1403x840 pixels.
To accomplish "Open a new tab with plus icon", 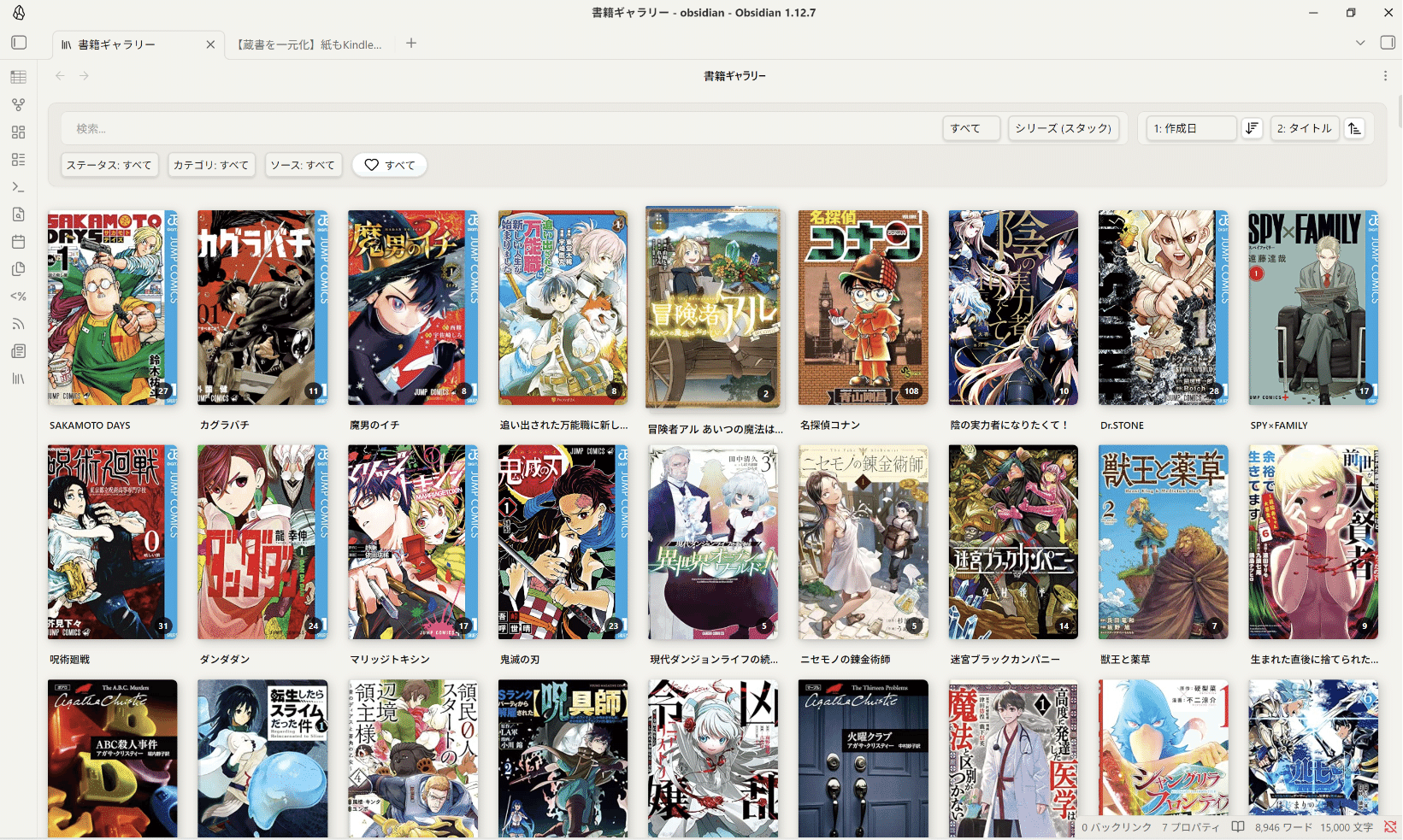I will coord(411,43).
